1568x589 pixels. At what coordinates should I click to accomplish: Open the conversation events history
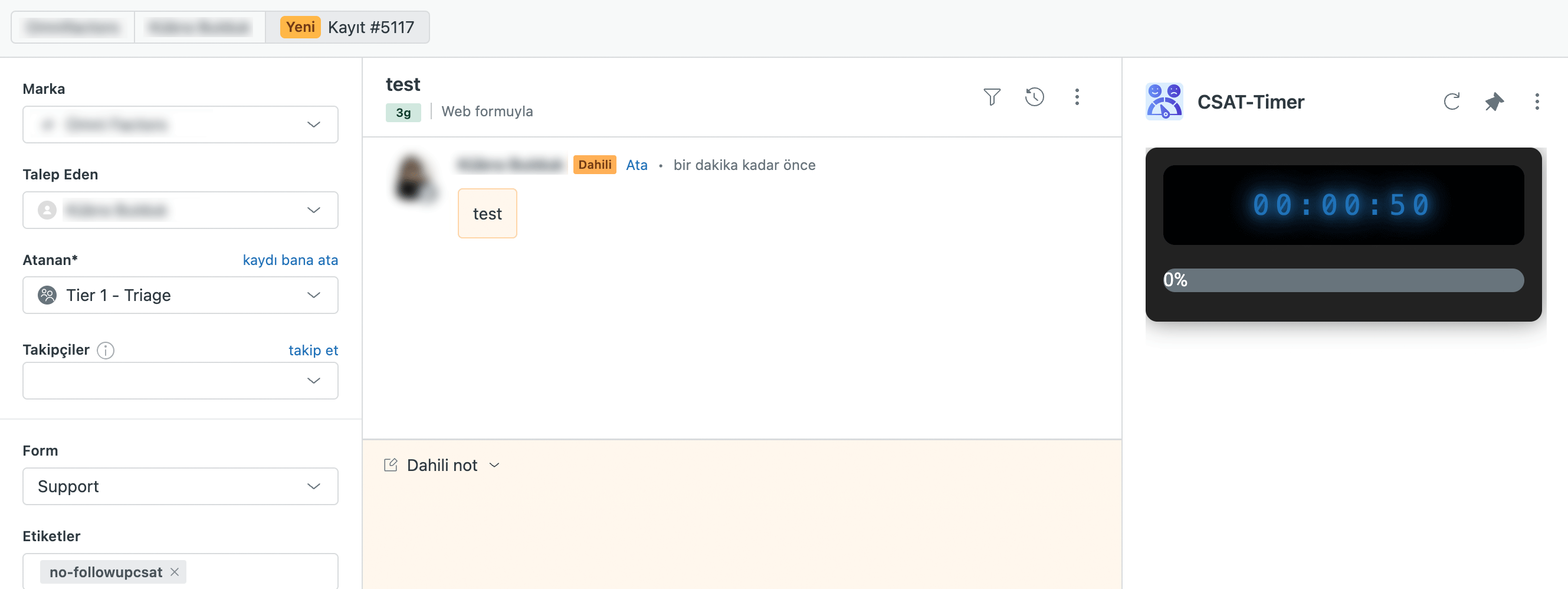tap(1035, 97)
